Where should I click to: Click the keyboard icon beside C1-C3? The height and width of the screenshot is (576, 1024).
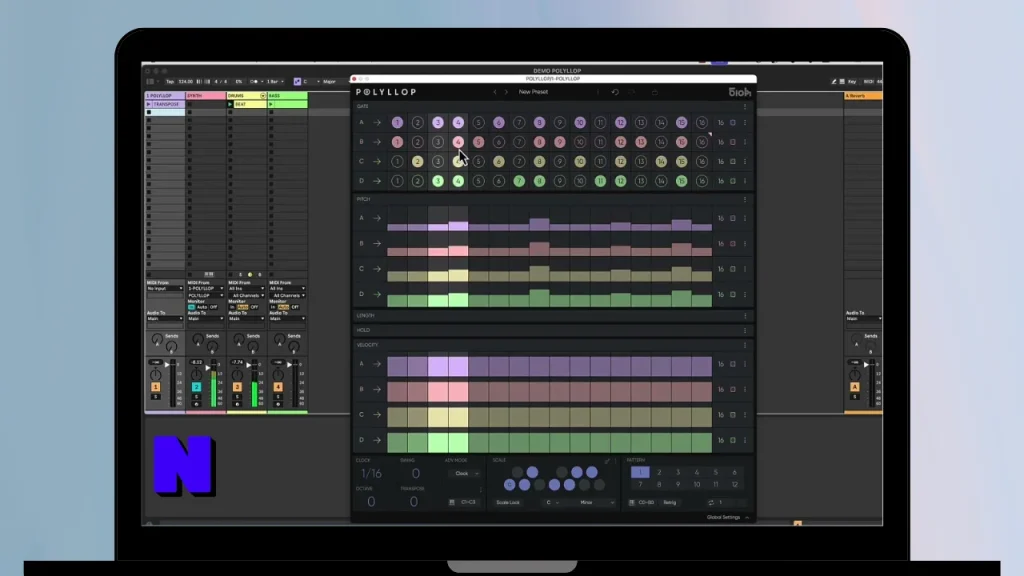pos(452,502)
